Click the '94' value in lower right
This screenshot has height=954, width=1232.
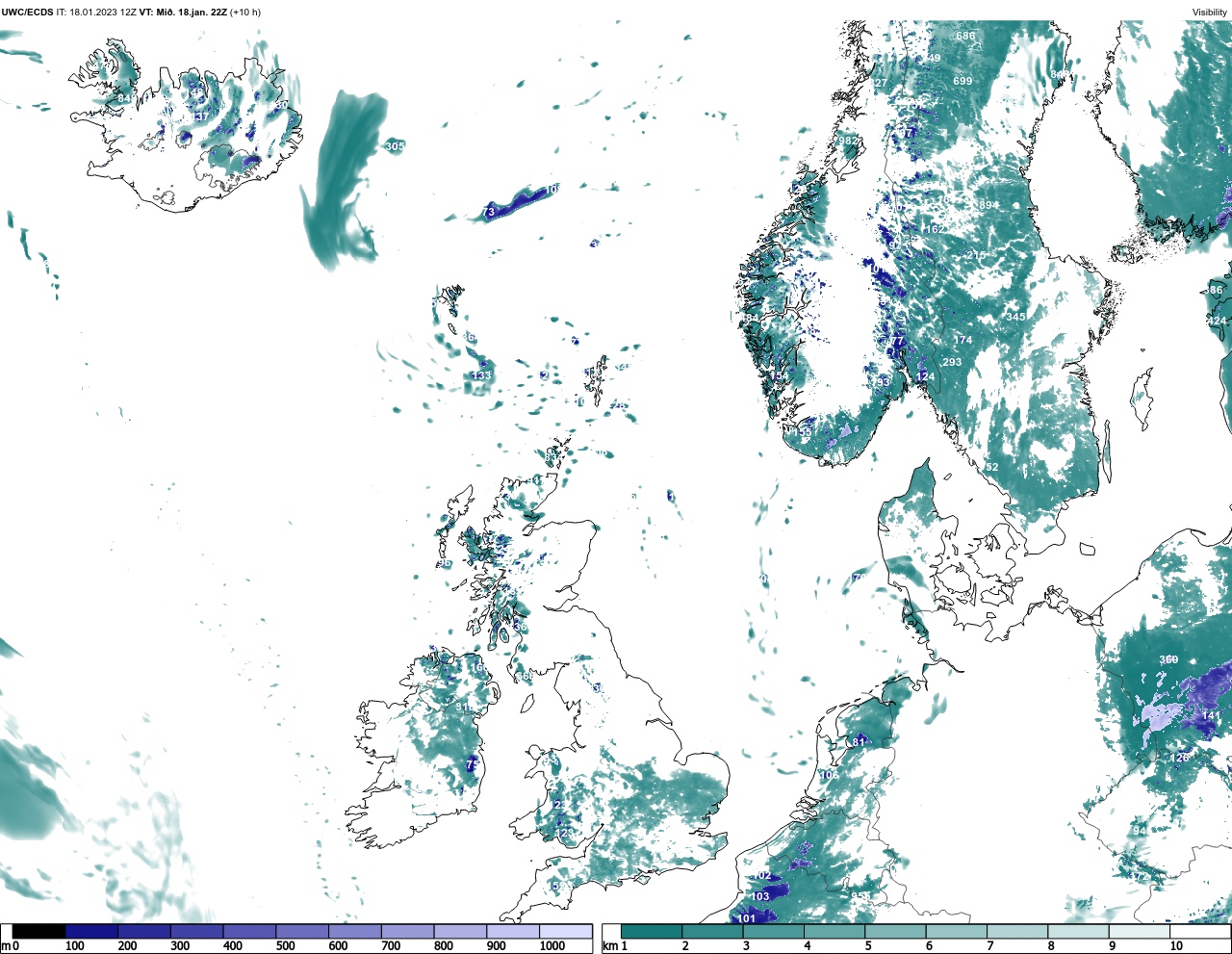tap(1140, 831)
